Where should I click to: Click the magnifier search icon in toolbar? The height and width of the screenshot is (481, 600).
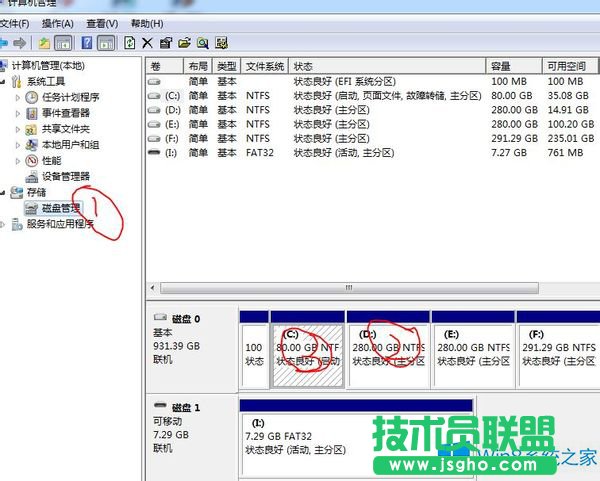click(202, 43)
